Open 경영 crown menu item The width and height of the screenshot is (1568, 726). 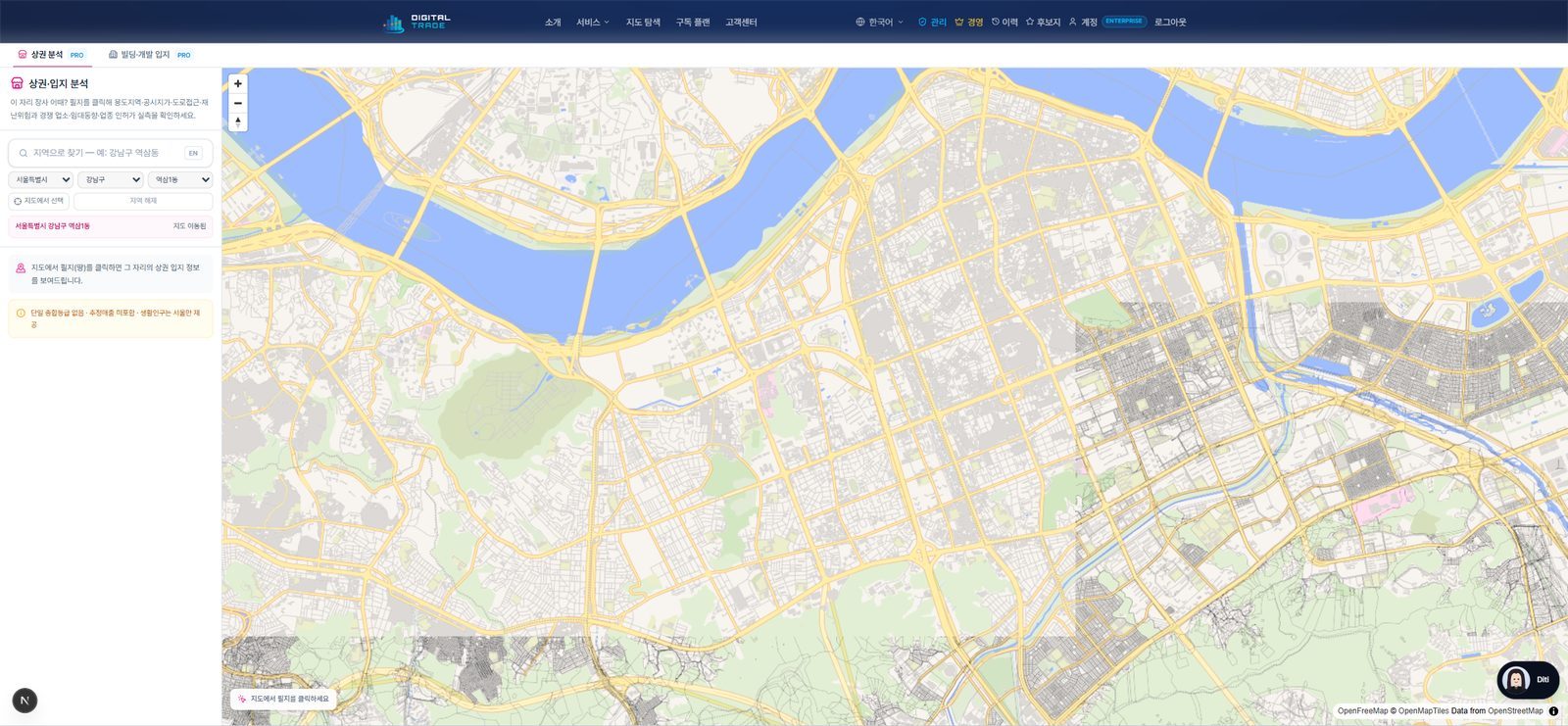click(968, 22)
